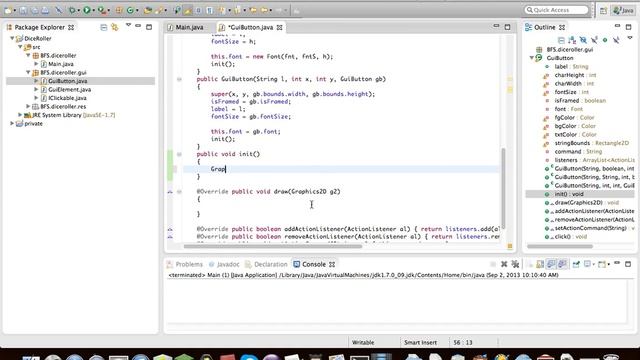Click the Pin Console icon
640x360 pixels.
pos(576,264)
